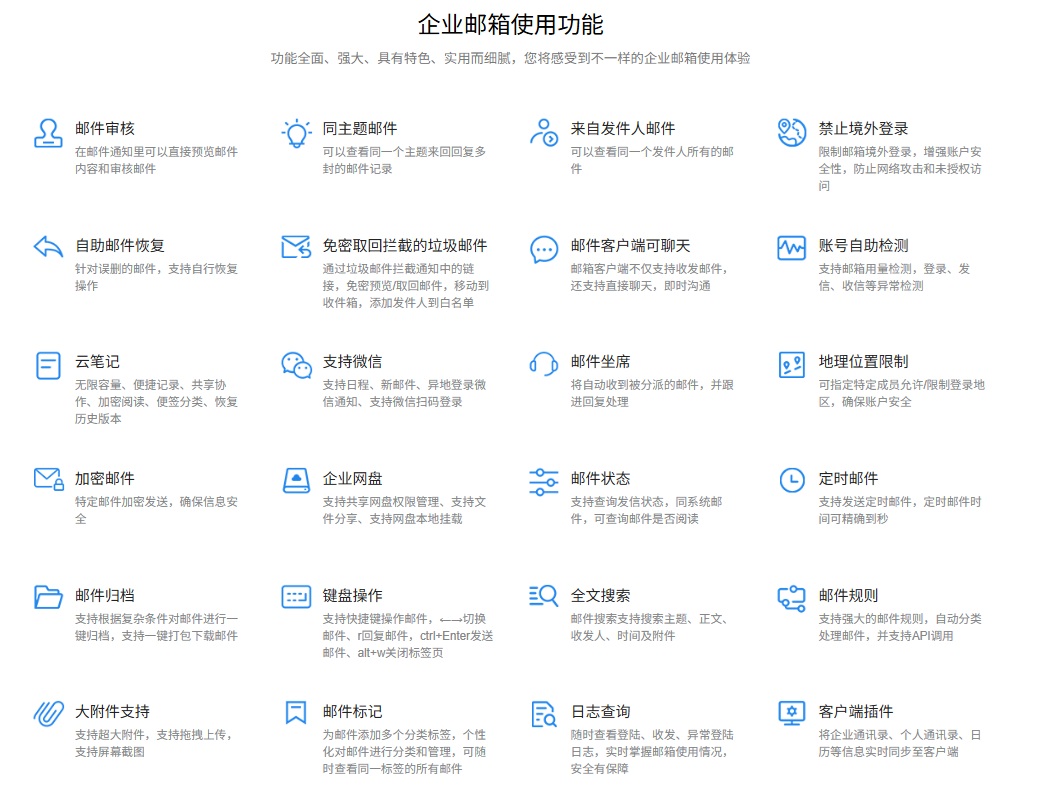This screenshot has height=792, width=1049.
Task: Click the keyboard icon for 键盘操作
Action: click(x=296, y=597)
